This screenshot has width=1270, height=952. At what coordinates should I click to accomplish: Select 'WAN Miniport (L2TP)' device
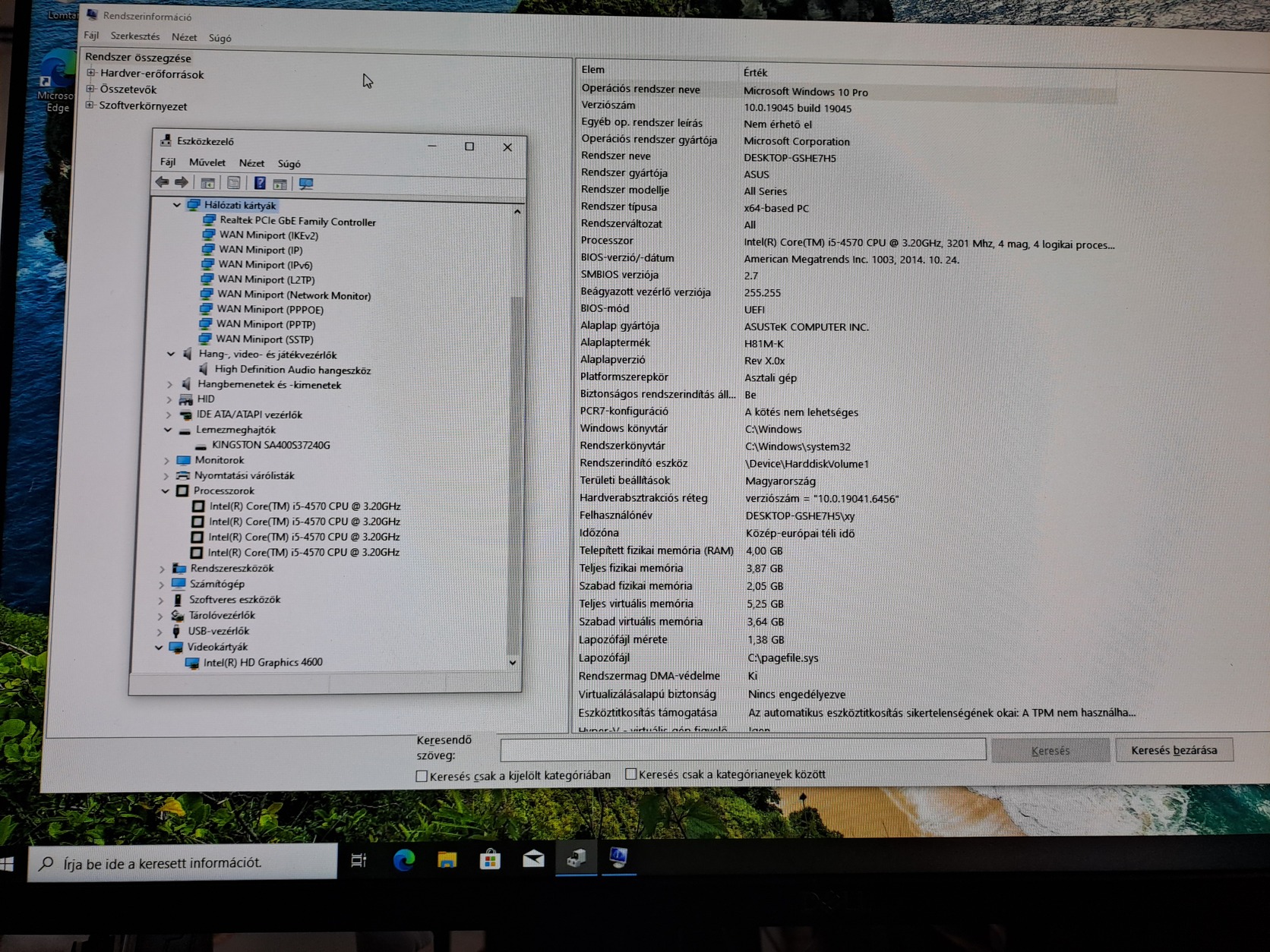267,280
